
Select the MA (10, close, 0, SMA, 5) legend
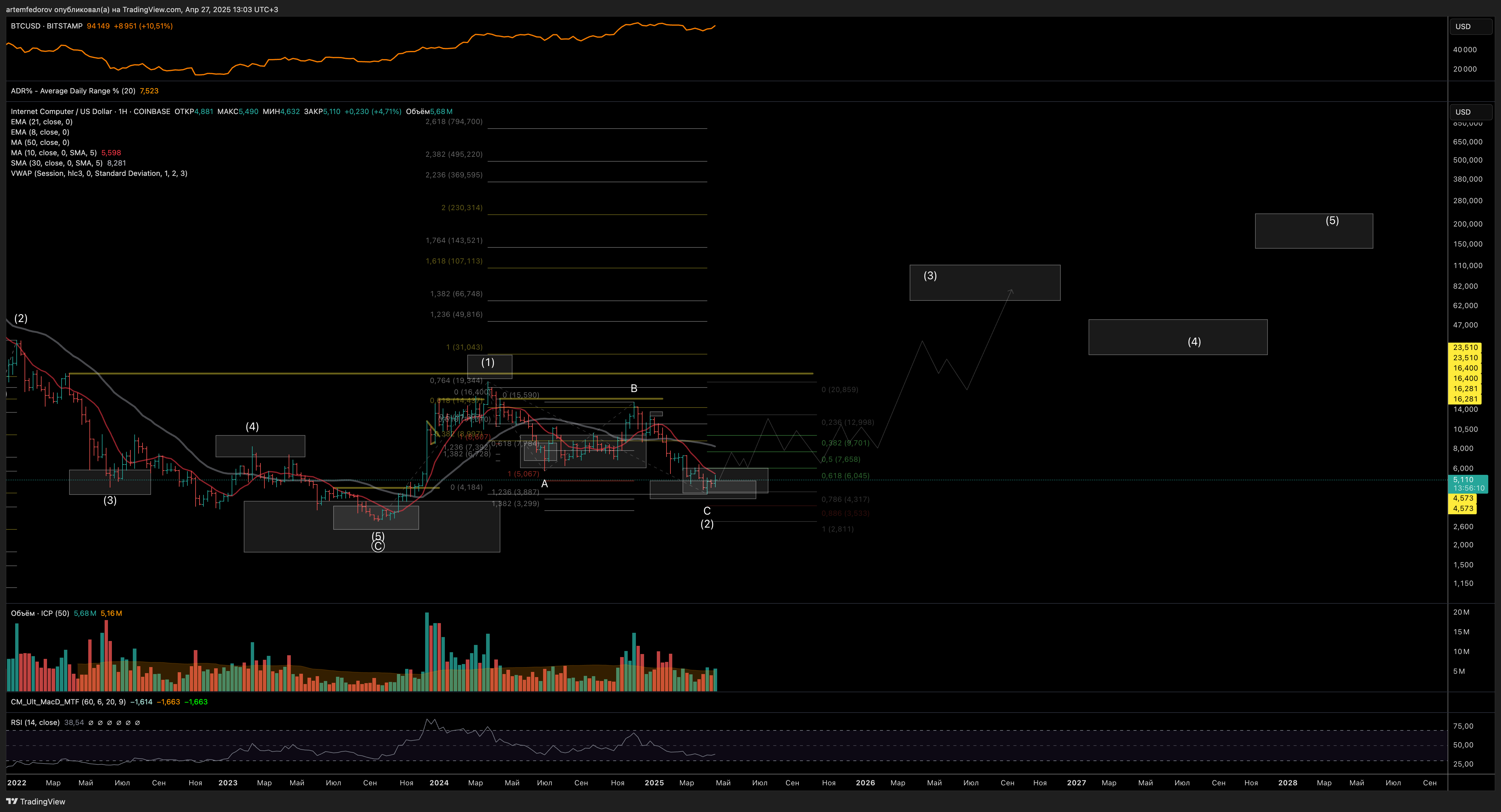[x=54, y=153]
